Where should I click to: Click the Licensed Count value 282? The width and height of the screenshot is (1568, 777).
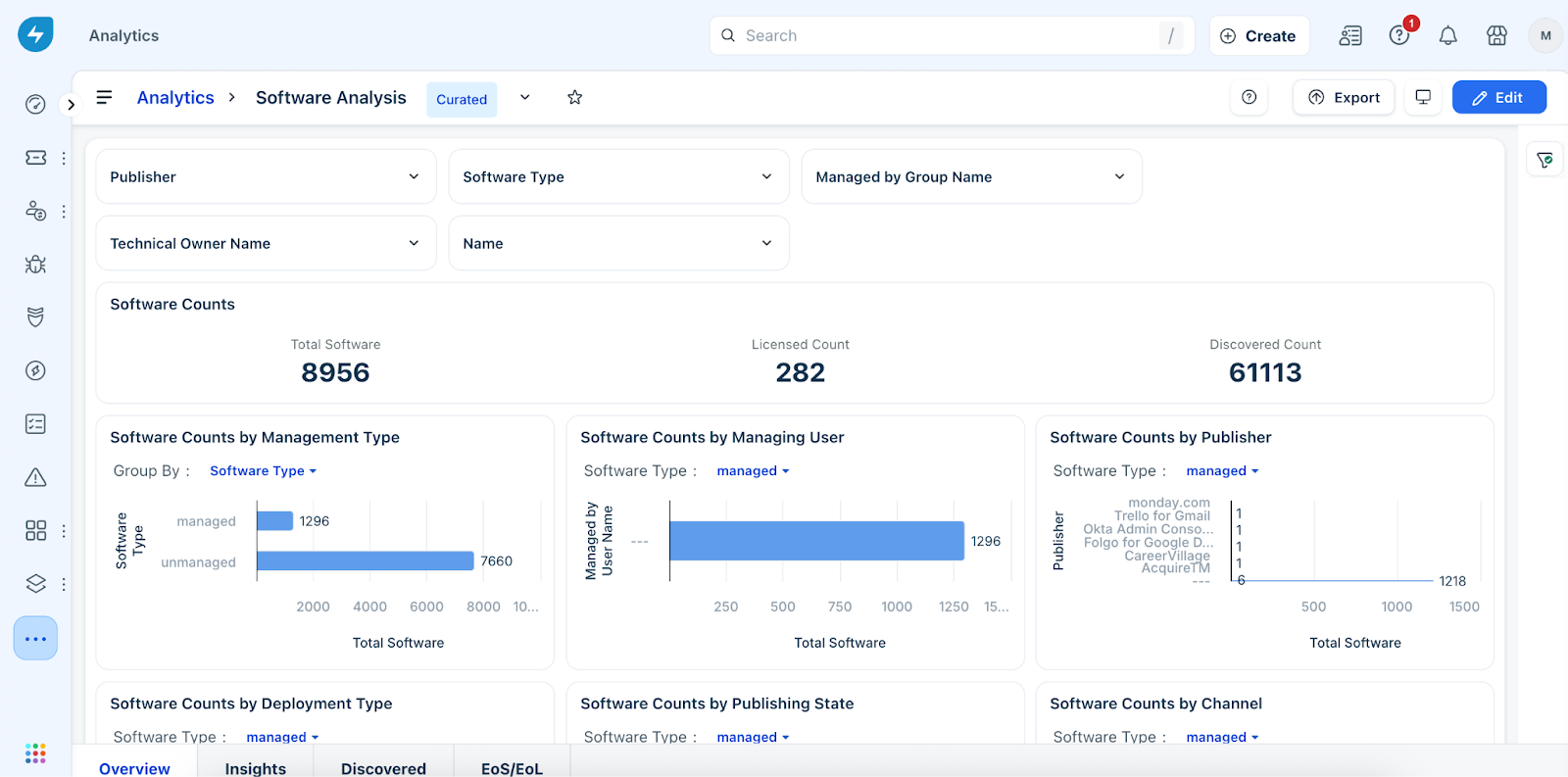pos(801,372)
